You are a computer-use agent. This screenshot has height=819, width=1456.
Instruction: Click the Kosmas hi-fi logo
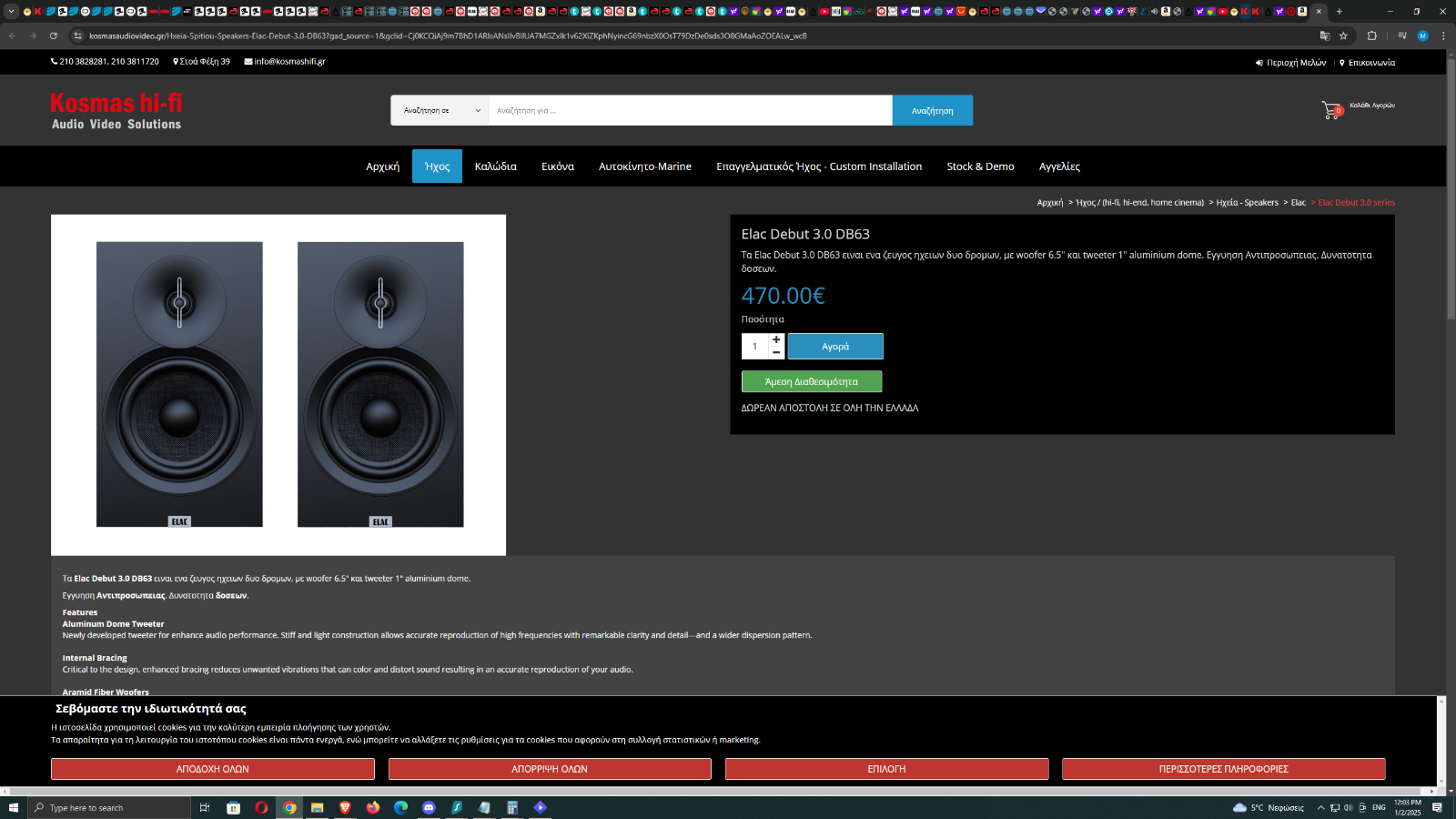tap(116, 111)
